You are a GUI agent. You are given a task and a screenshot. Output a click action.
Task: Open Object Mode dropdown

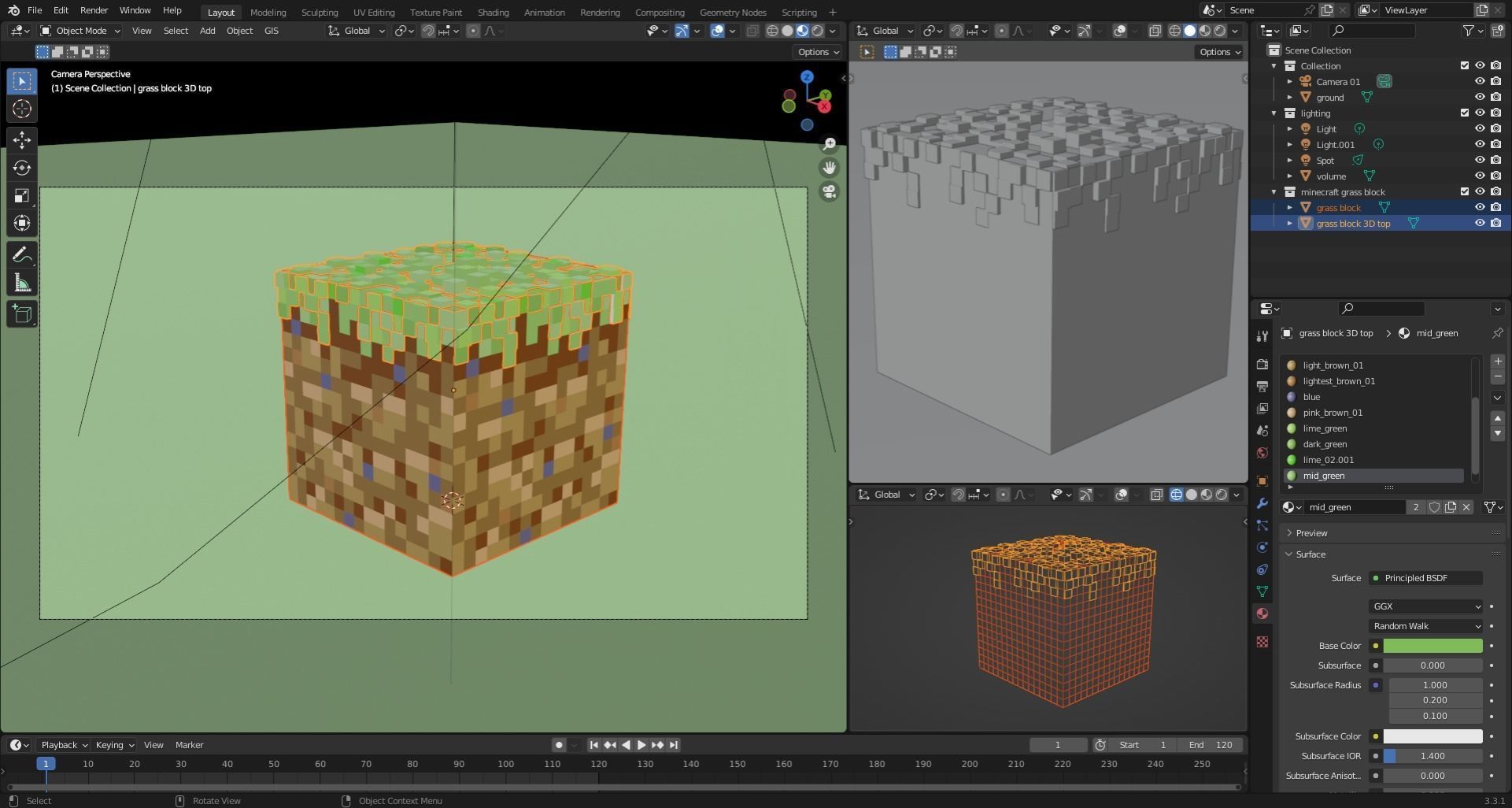click(x=80, y=31)
